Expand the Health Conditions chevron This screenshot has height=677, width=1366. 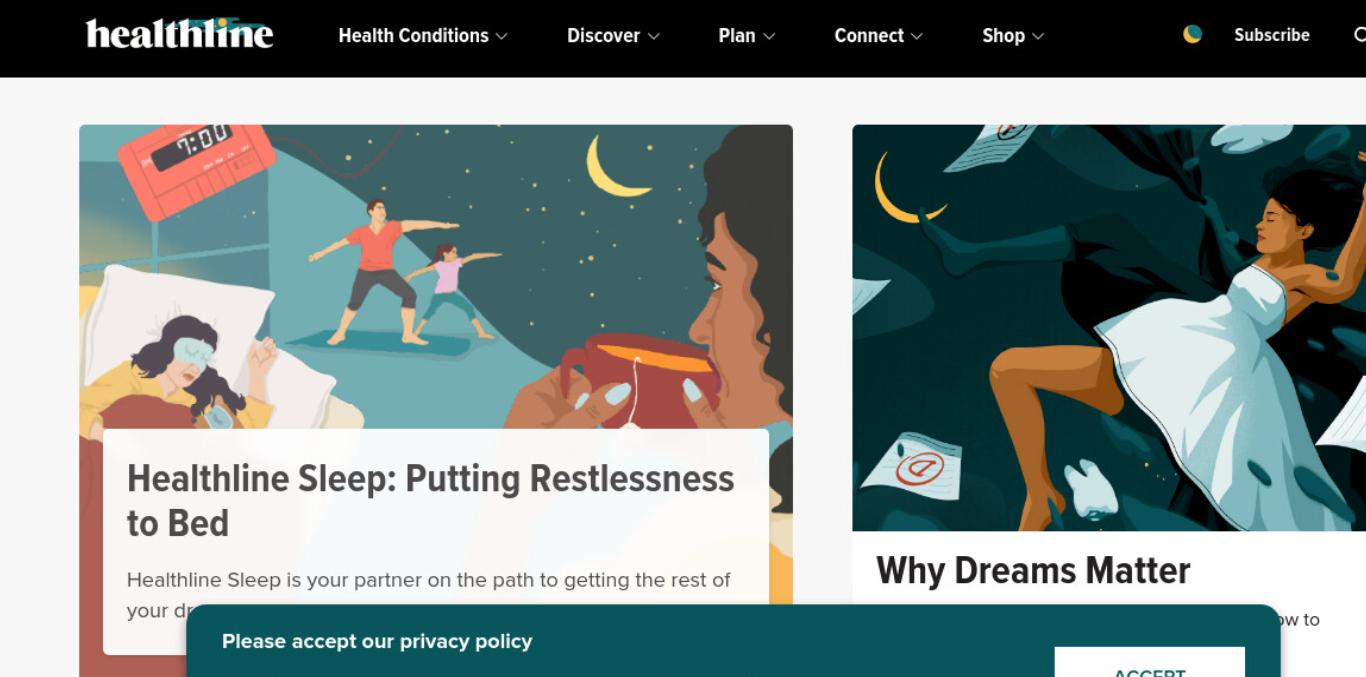(x=502, y=36)
